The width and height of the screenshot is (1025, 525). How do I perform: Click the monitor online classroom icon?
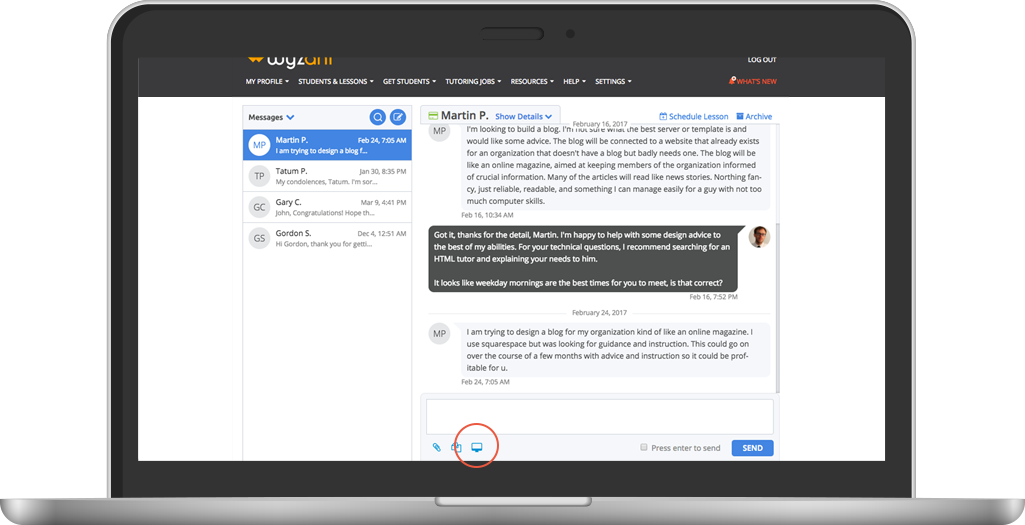click(x=477, y=447)
